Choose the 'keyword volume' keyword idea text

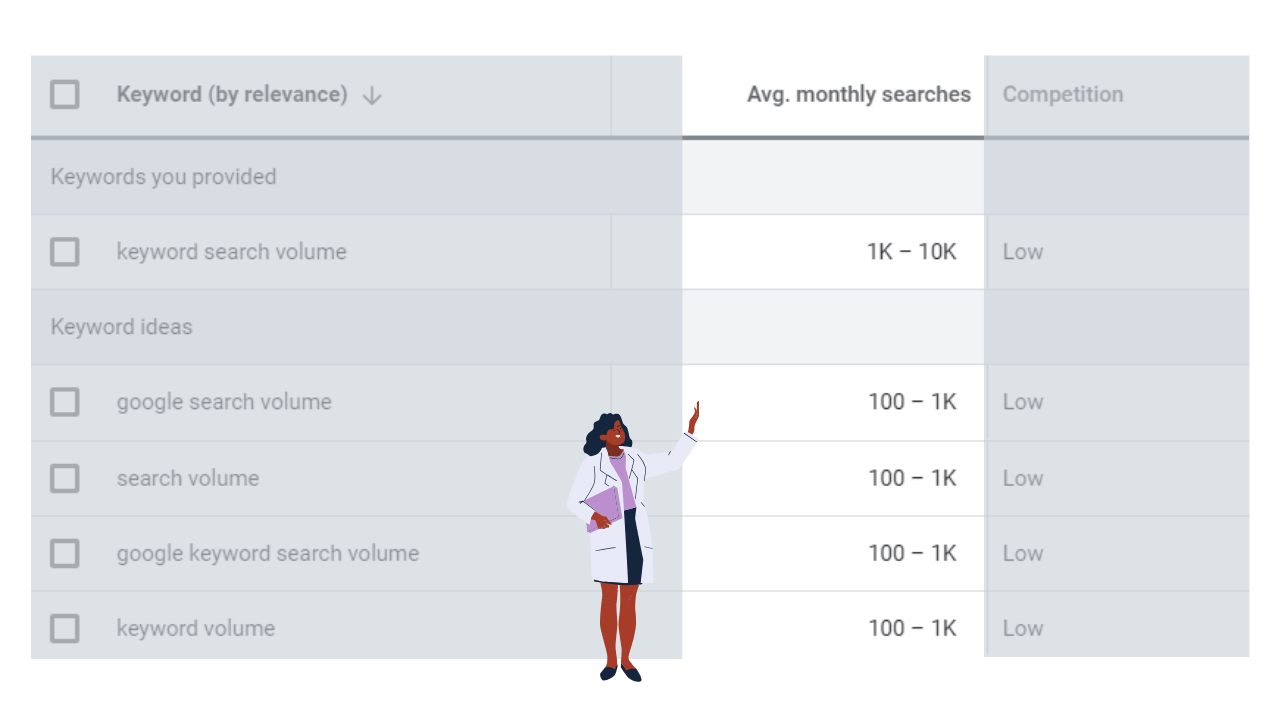[195, 628]
